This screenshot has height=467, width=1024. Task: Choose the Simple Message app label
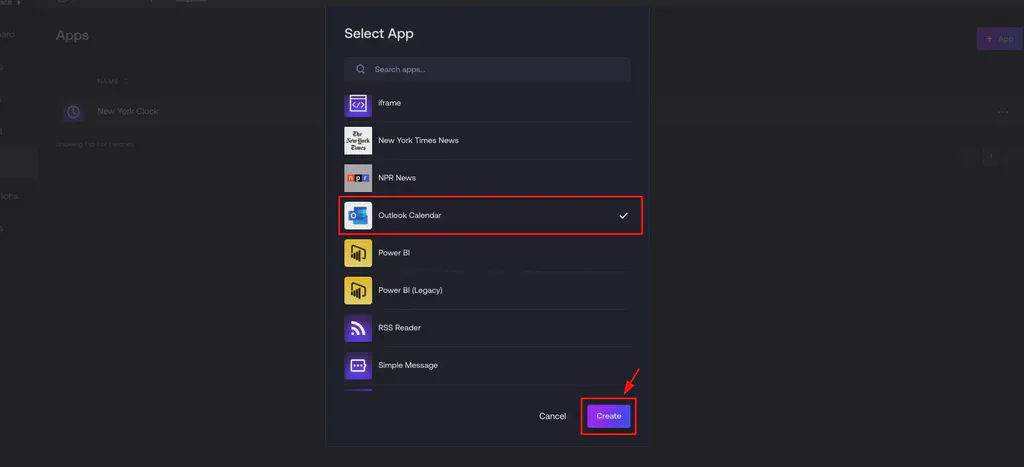tap(407, 365)
